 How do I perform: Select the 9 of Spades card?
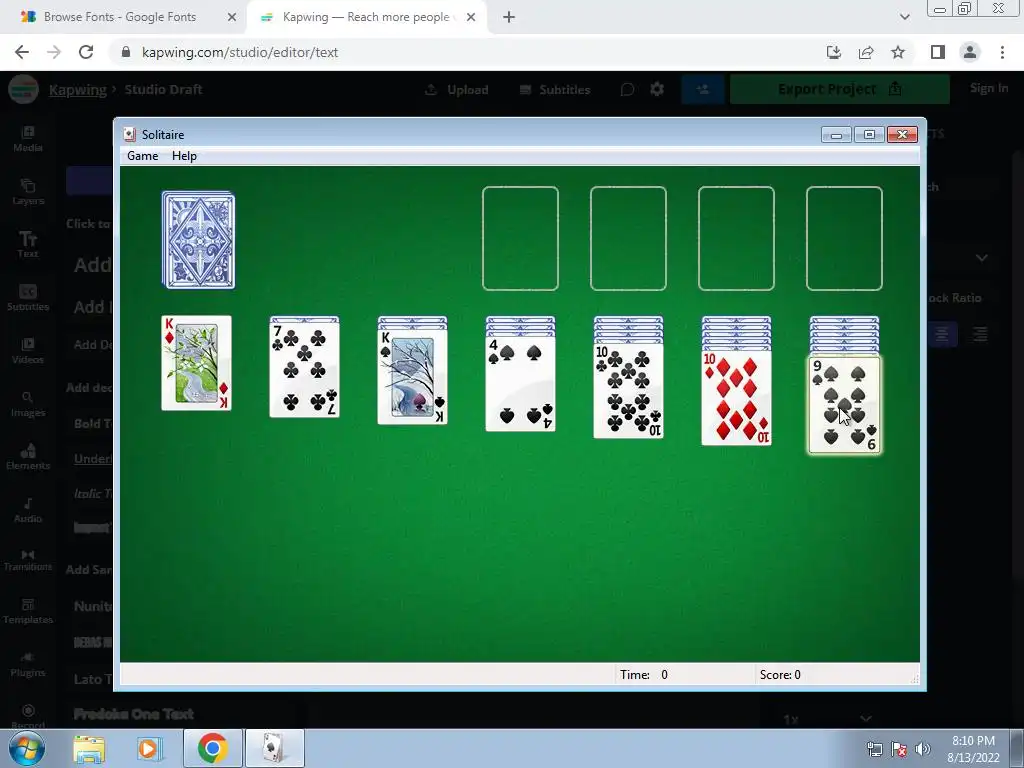point(844,405)
